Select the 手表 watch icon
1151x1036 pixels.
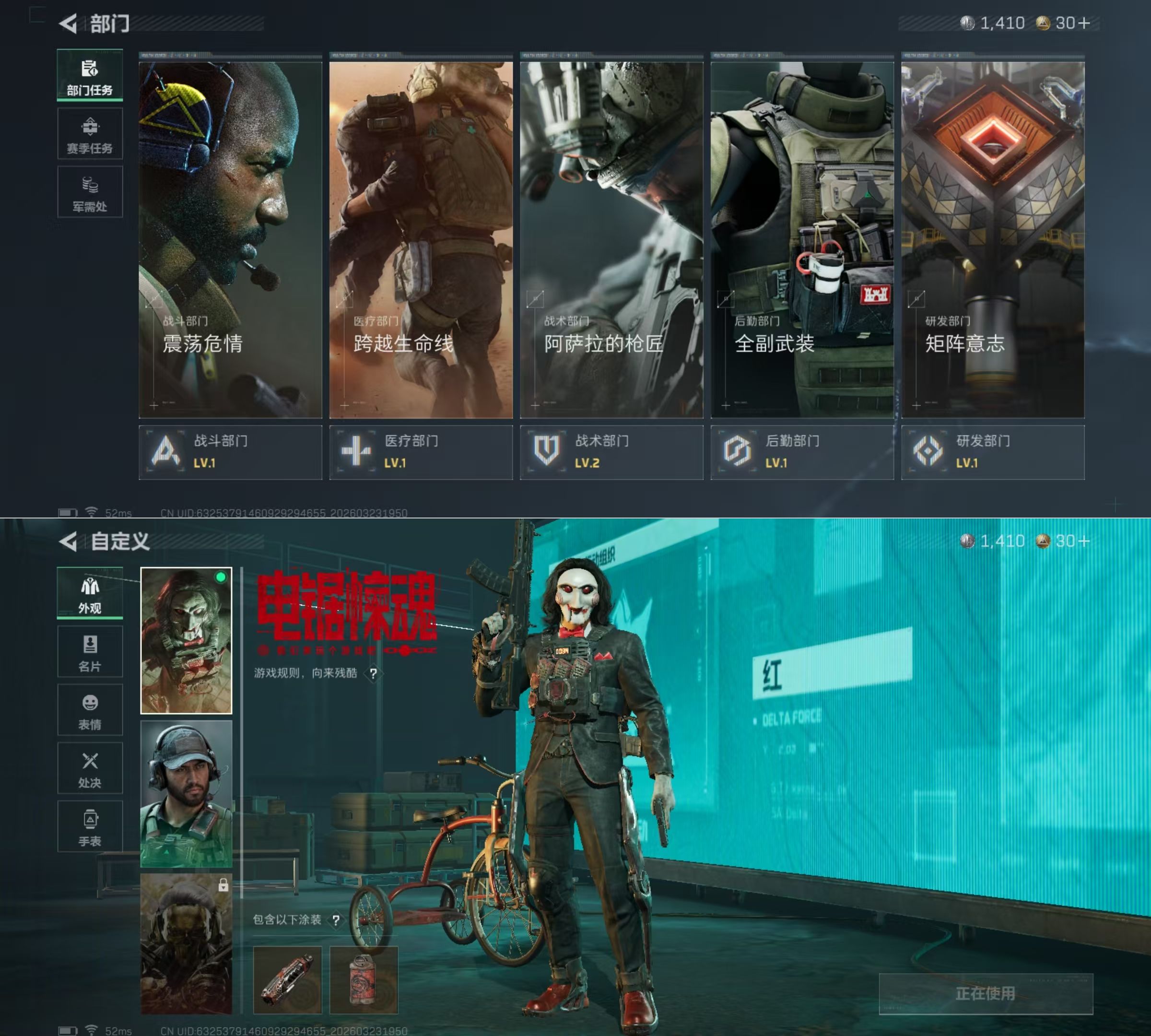click(x=90, y=826)
